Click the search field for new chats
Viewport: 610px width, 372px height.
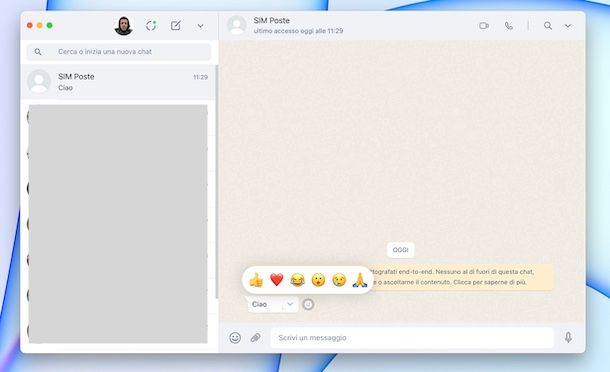point(119,52)
